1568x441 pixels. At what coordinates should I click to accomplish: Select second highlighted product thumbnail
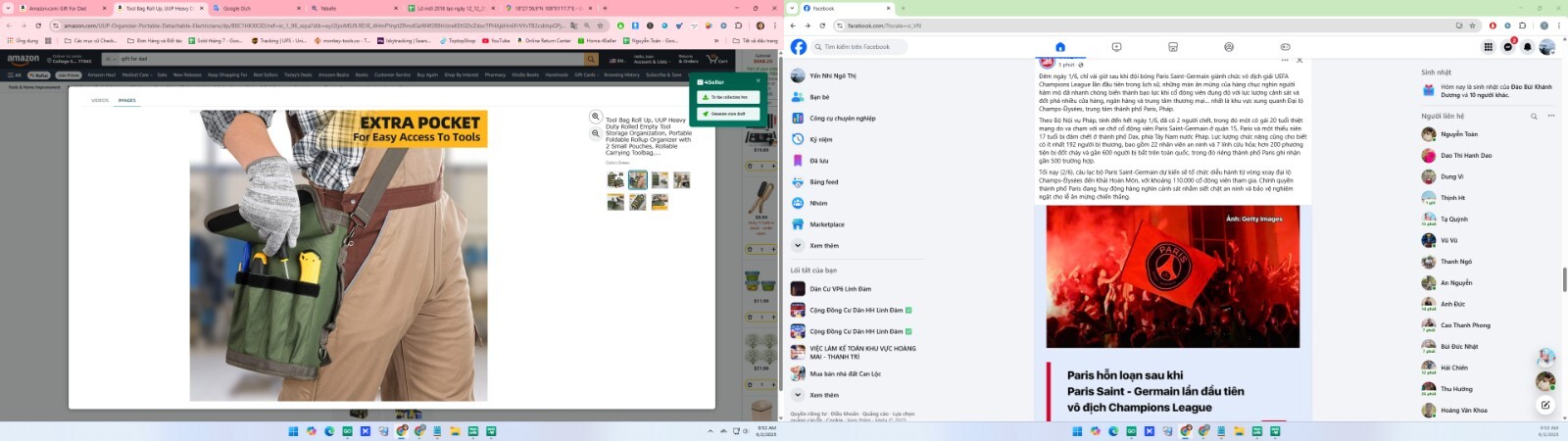point(637,179)
